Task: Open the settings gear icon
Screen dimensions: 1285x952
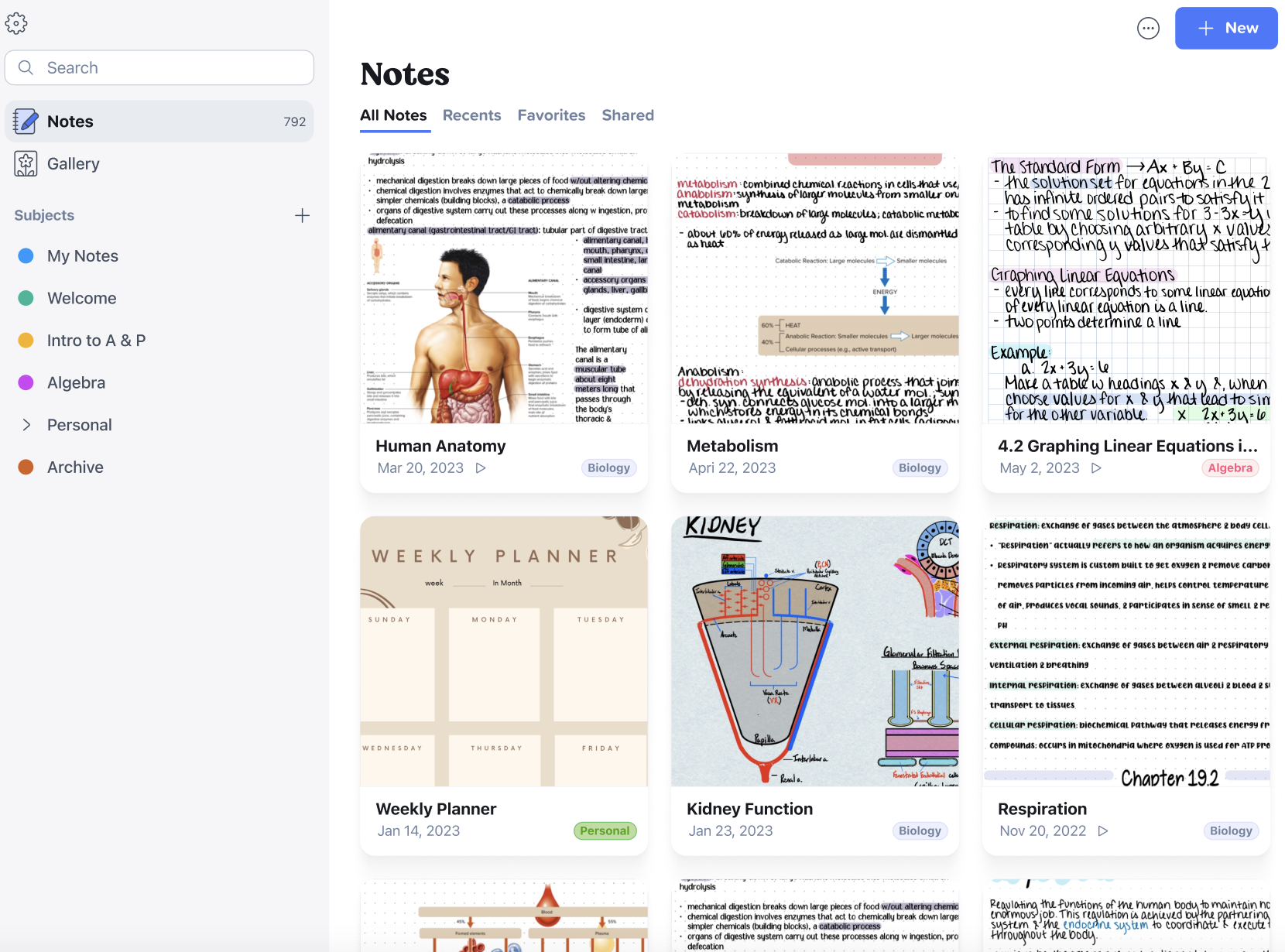Action: tap(17, 23)
